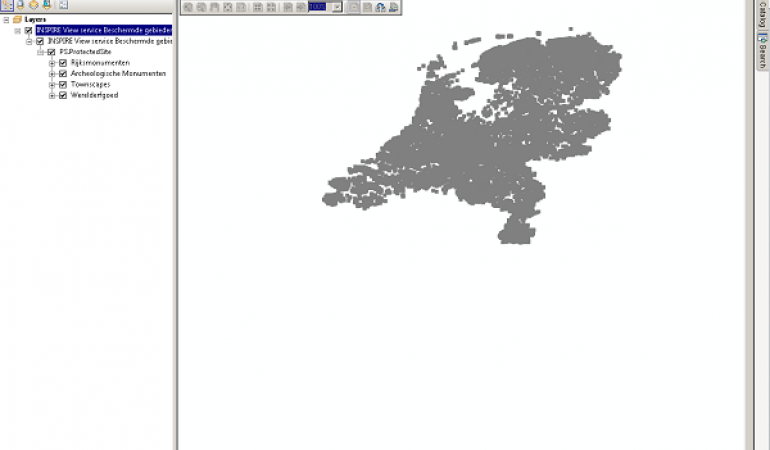Expand Townscapes legend

pyautogui.click(x=52, y=84)
